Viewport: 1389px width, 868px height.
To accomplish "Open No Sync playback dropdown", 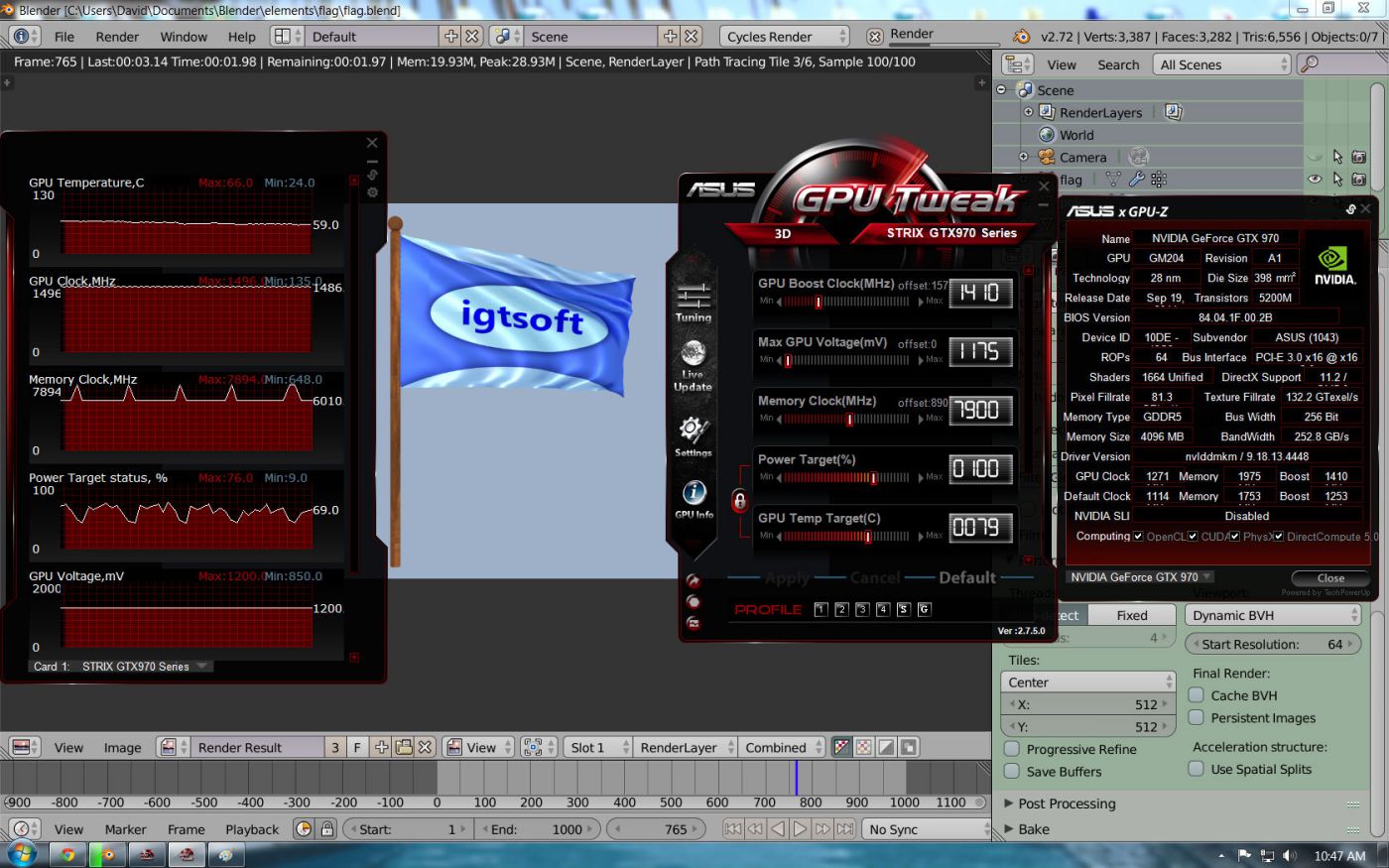I will [927, 829].
